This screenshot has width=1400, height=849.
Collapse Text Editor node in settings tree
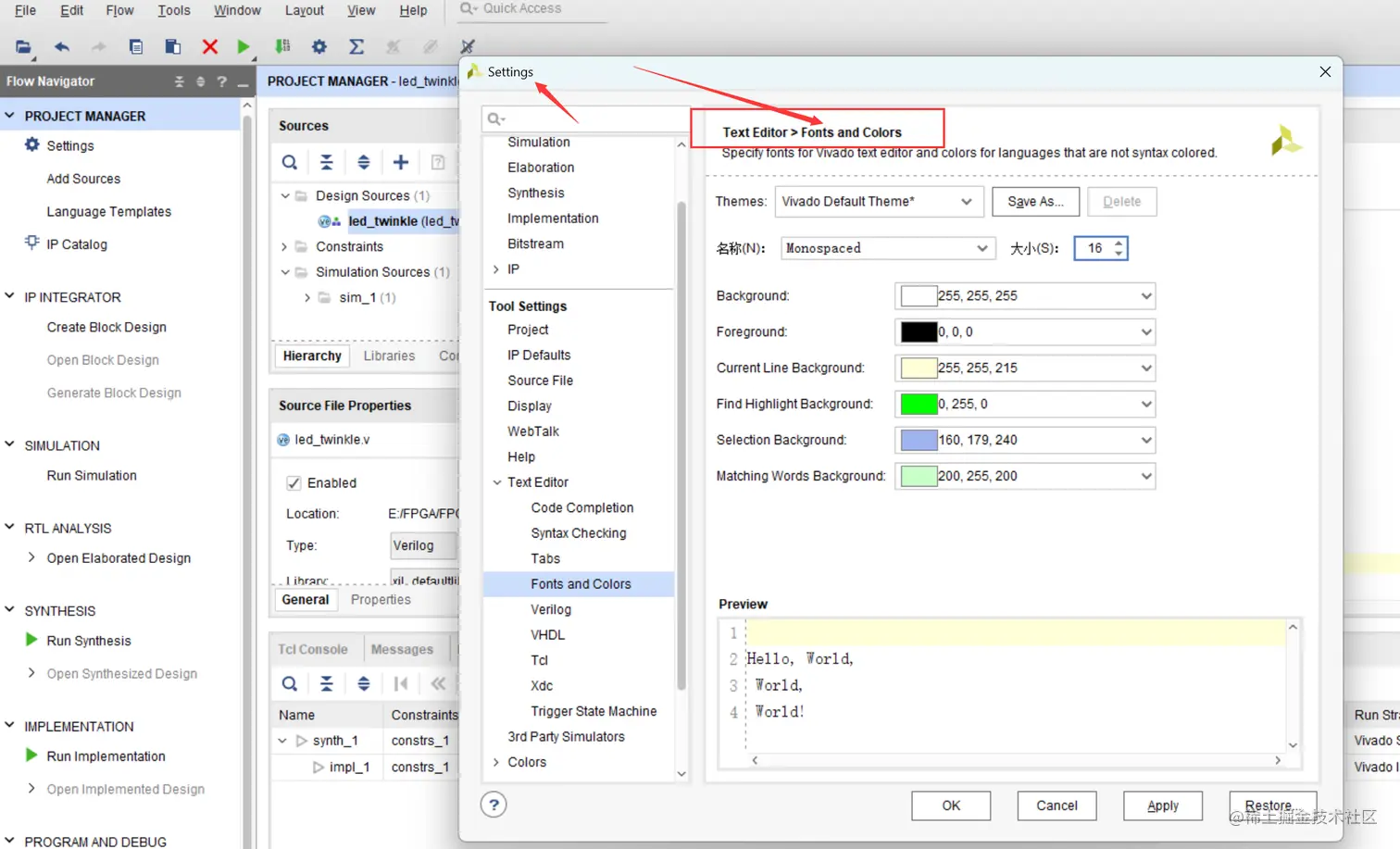click(x=497, y=482)
